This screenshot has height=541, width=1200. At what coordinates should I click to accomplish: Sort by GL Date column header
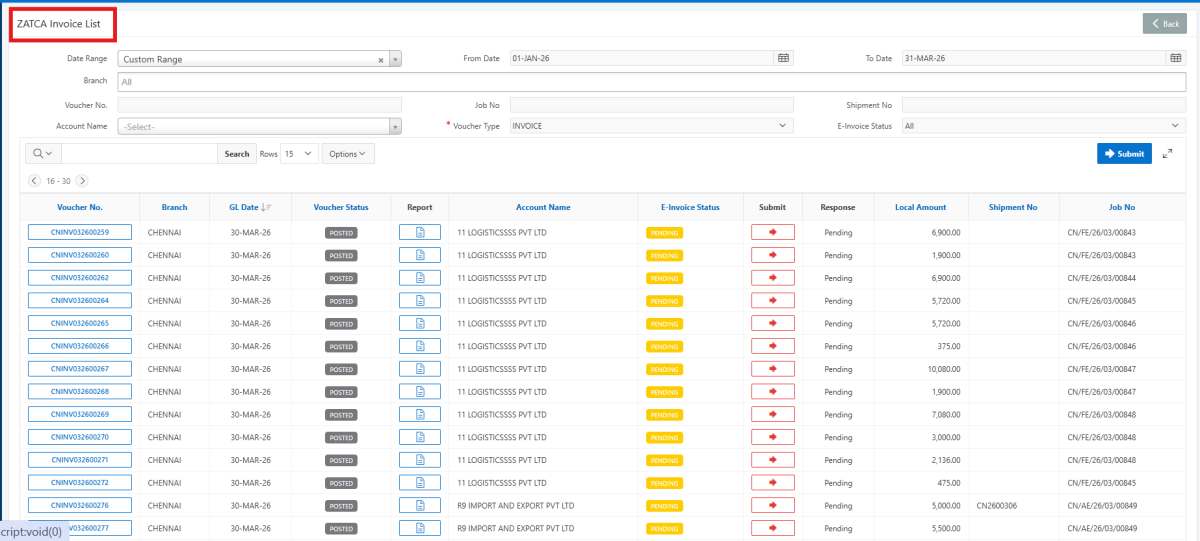(x=244, y=207)
